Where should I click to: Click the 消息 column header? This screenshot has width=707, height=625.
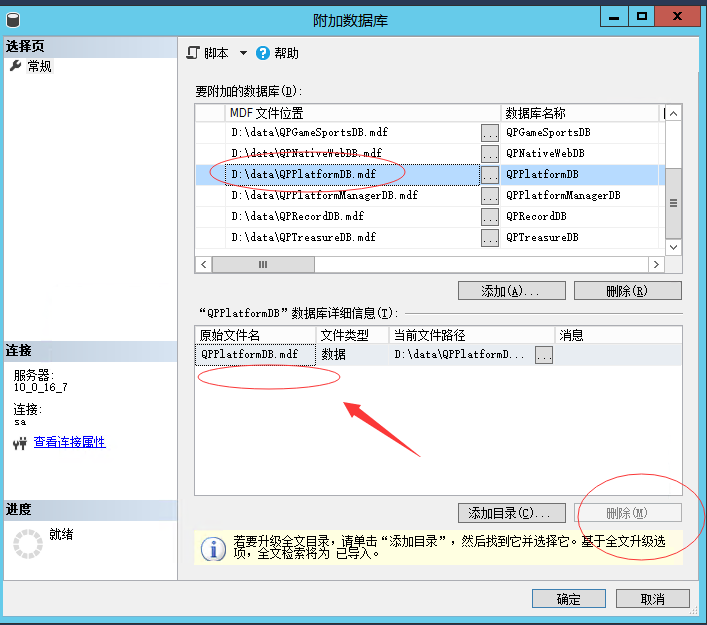pos(618,335)
